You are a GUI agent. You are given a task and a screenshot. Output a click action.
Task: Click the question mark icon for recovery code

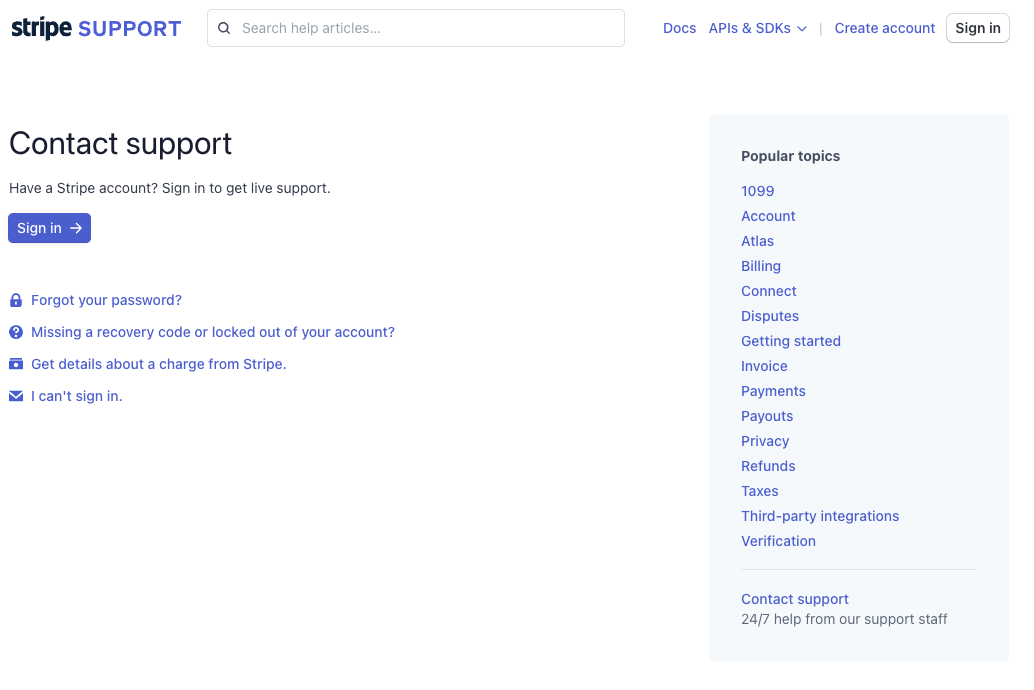pyautogui.click(x=16, y=332)
